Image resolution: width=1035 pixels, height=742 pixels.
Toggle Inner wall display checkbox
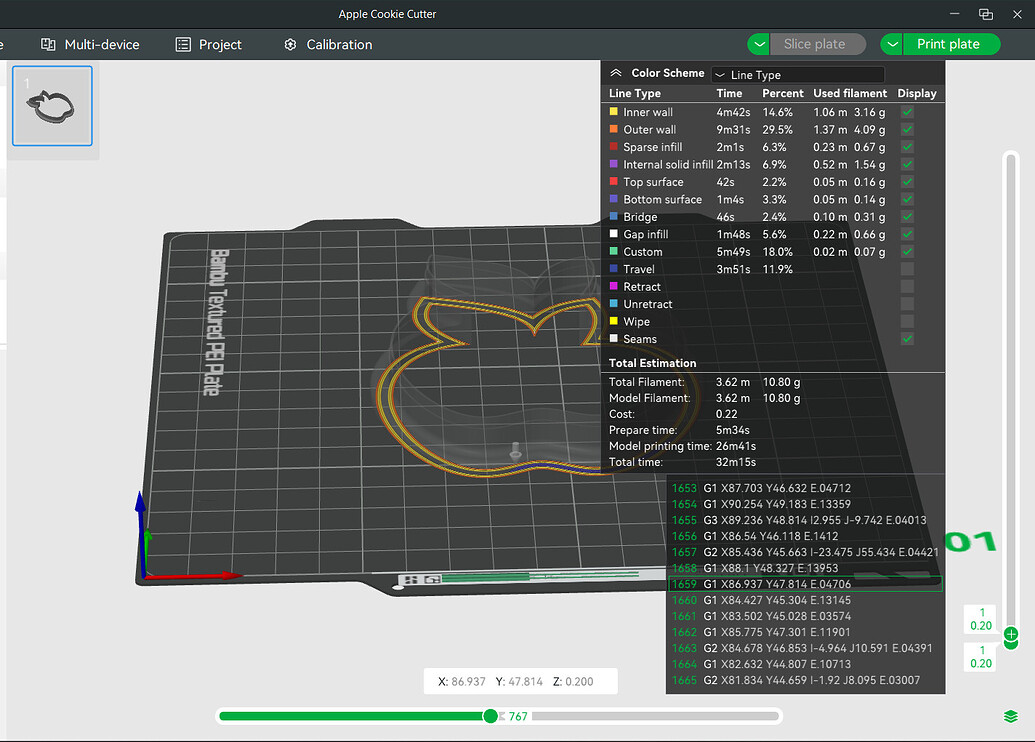[x=908, y=112]
